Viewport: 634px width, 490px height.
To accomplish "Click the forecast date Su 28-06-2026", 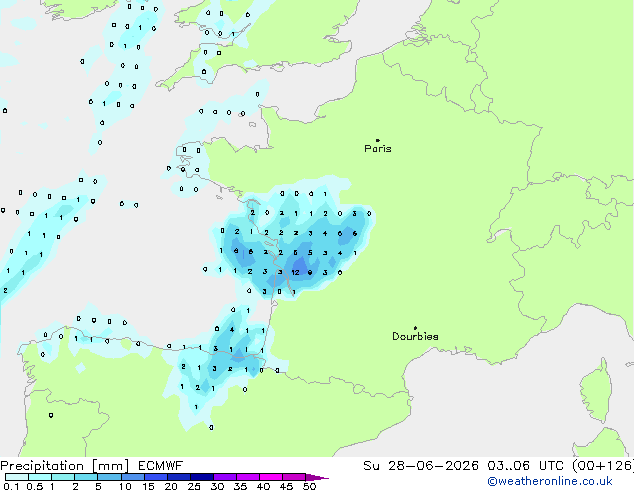I will (421, 466).
